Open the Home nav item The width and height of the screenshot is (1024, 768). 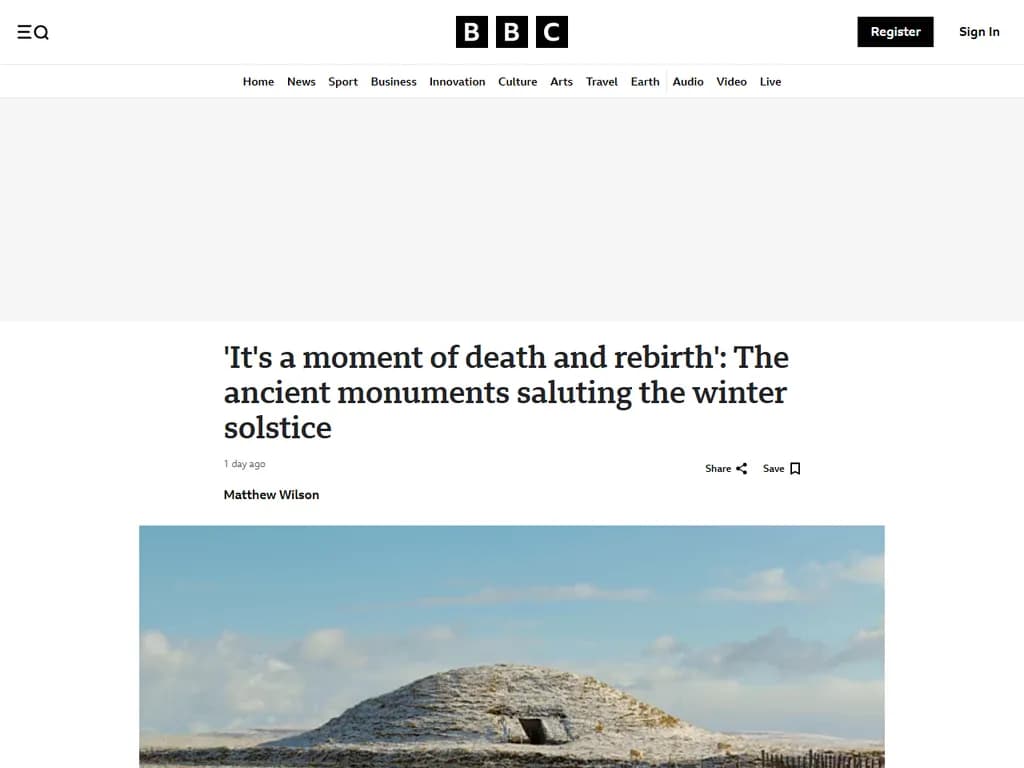click(x=259, y=82)
